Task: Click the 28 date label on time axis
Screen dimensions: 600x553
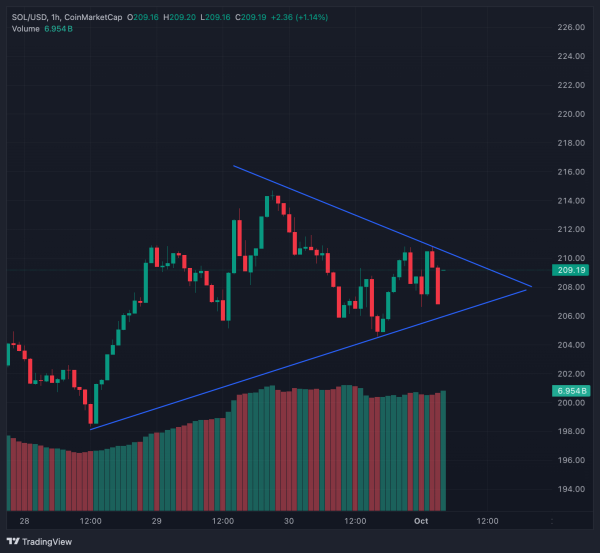Action: [x=24, y=521]
